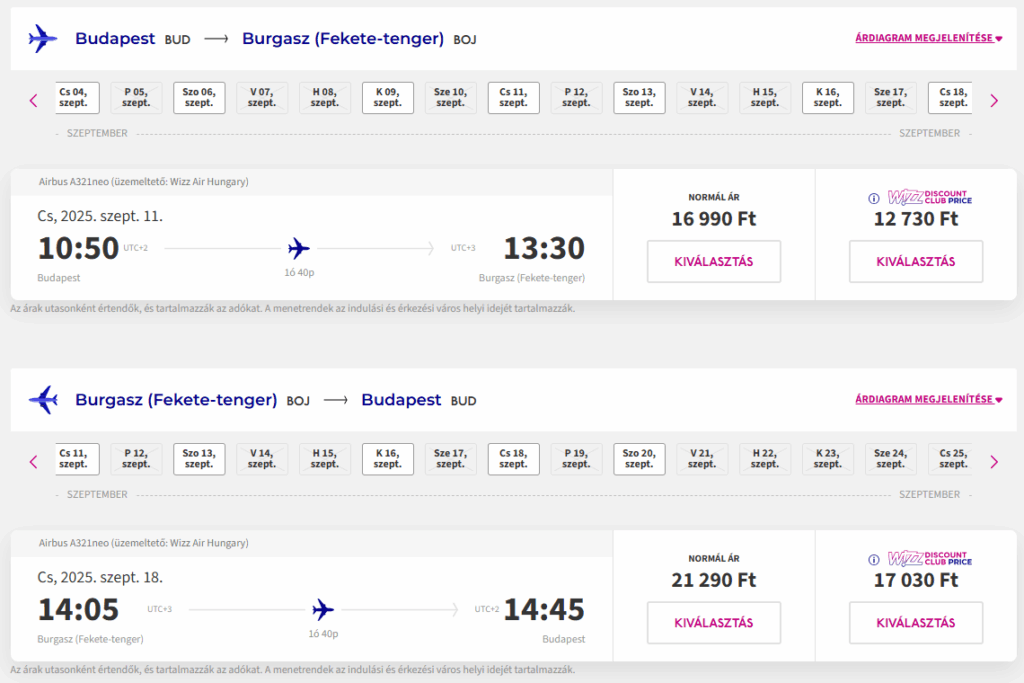This screenshot has height=683, width=1024.
Task: Select return date Szo 20, szept.
Action: pyautogui.click(x=639, y=459)
